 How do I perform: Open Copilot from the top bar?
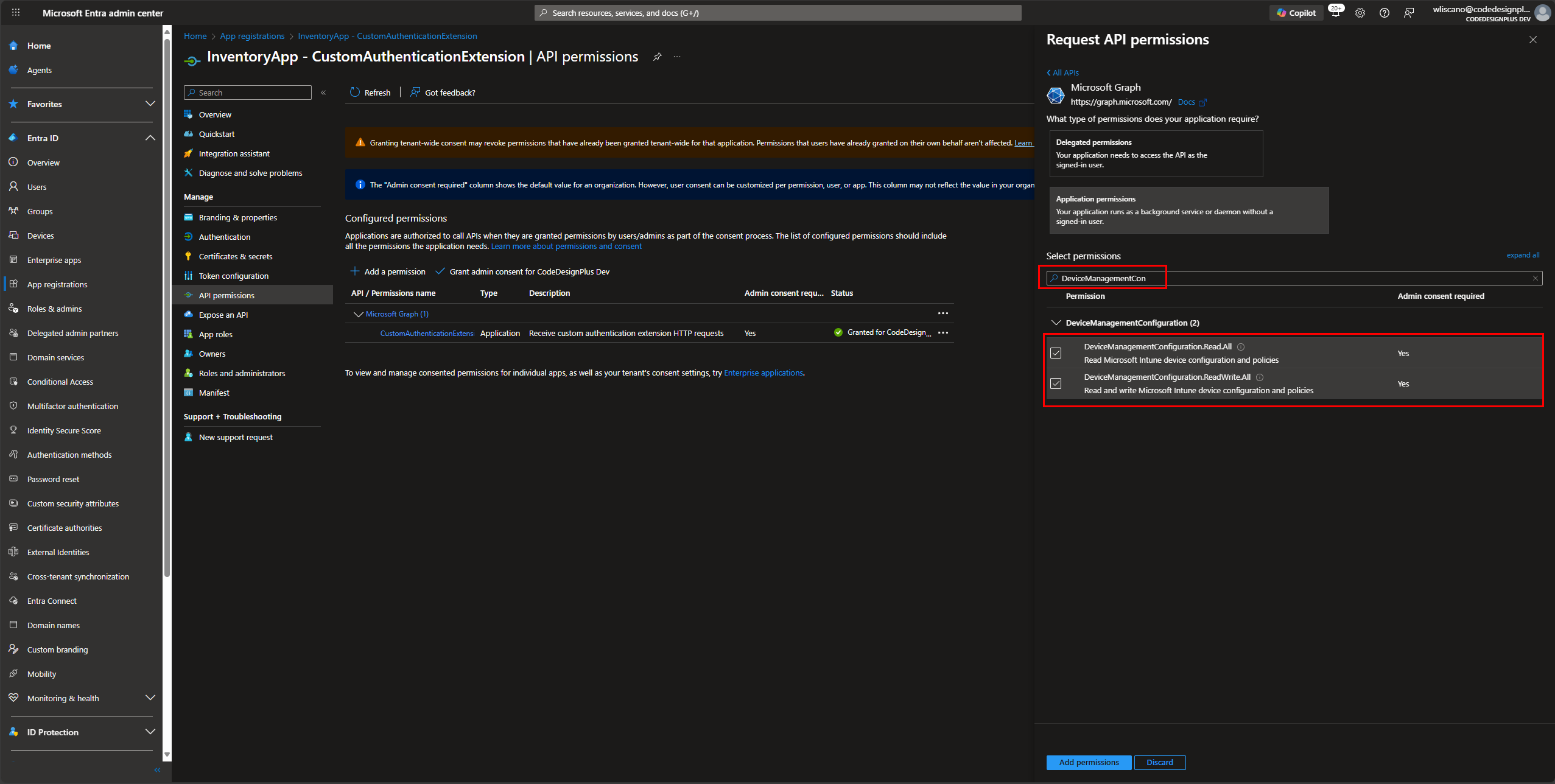point(1296,13)
